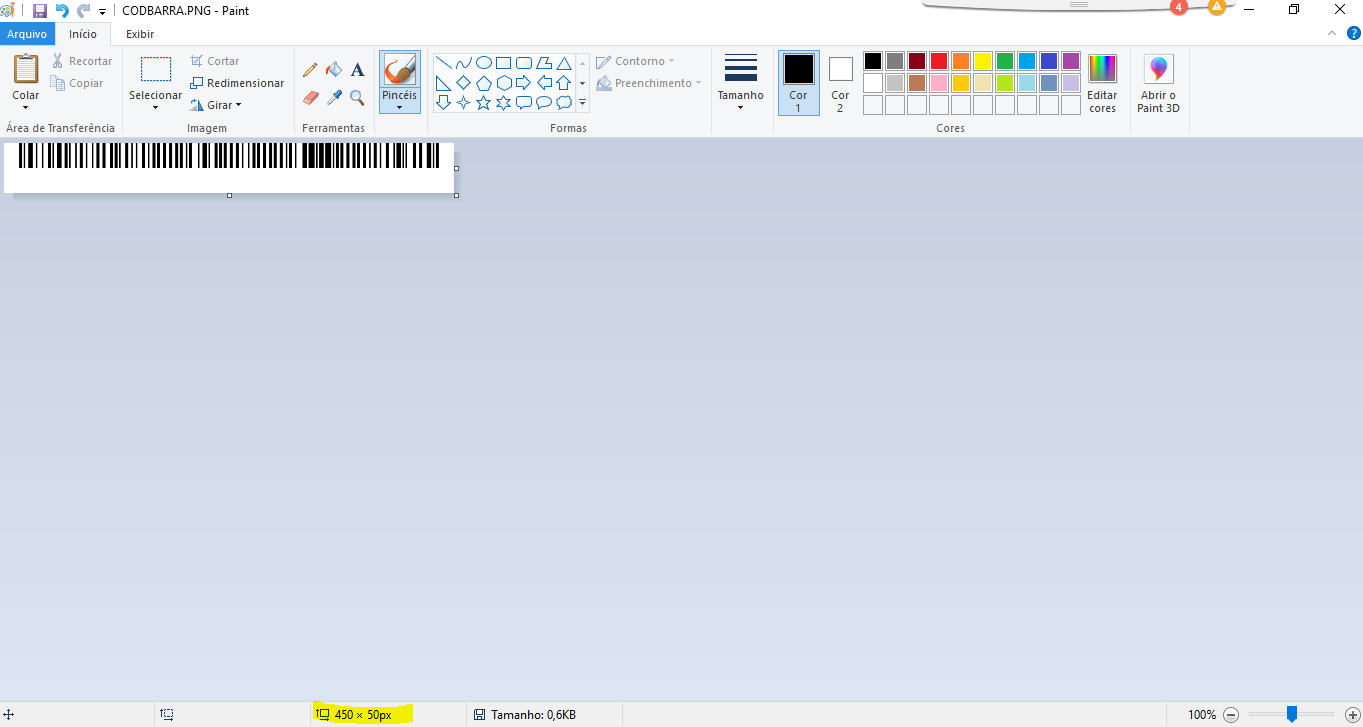Select the Color picker eyedropper tool
Image resolution: width=1363 pixels, height=727 pixels.
click(x=334, y=98)
